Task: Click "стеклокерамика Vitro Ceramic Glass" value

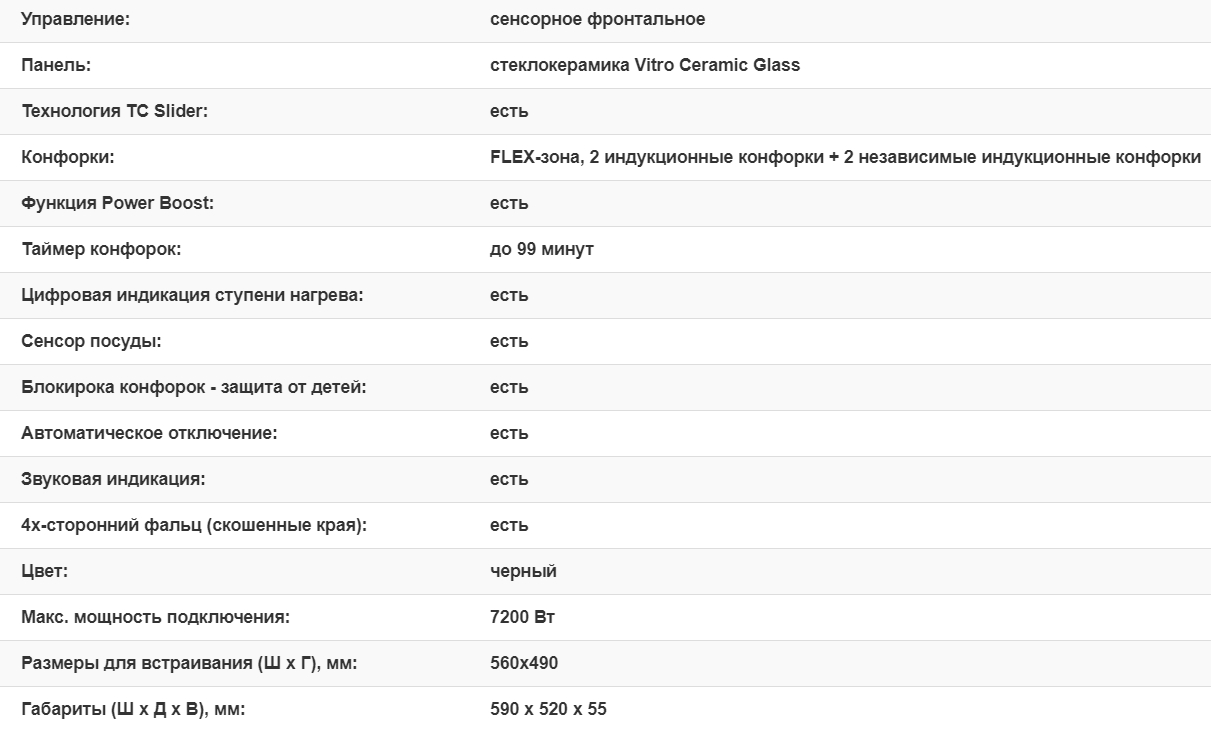Action: point(645,65)
